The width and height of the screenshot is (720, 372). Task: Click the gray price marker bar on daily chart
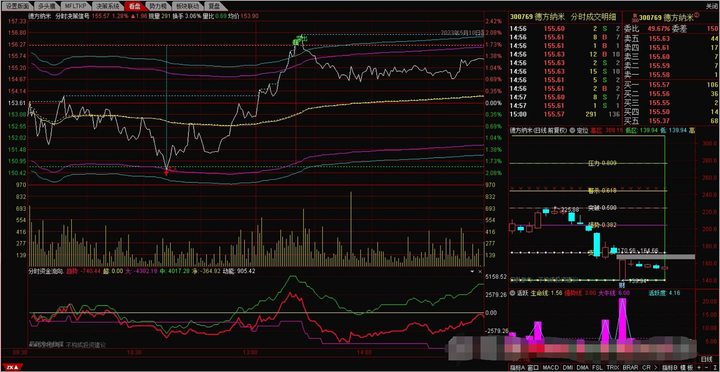pos(656,257)
